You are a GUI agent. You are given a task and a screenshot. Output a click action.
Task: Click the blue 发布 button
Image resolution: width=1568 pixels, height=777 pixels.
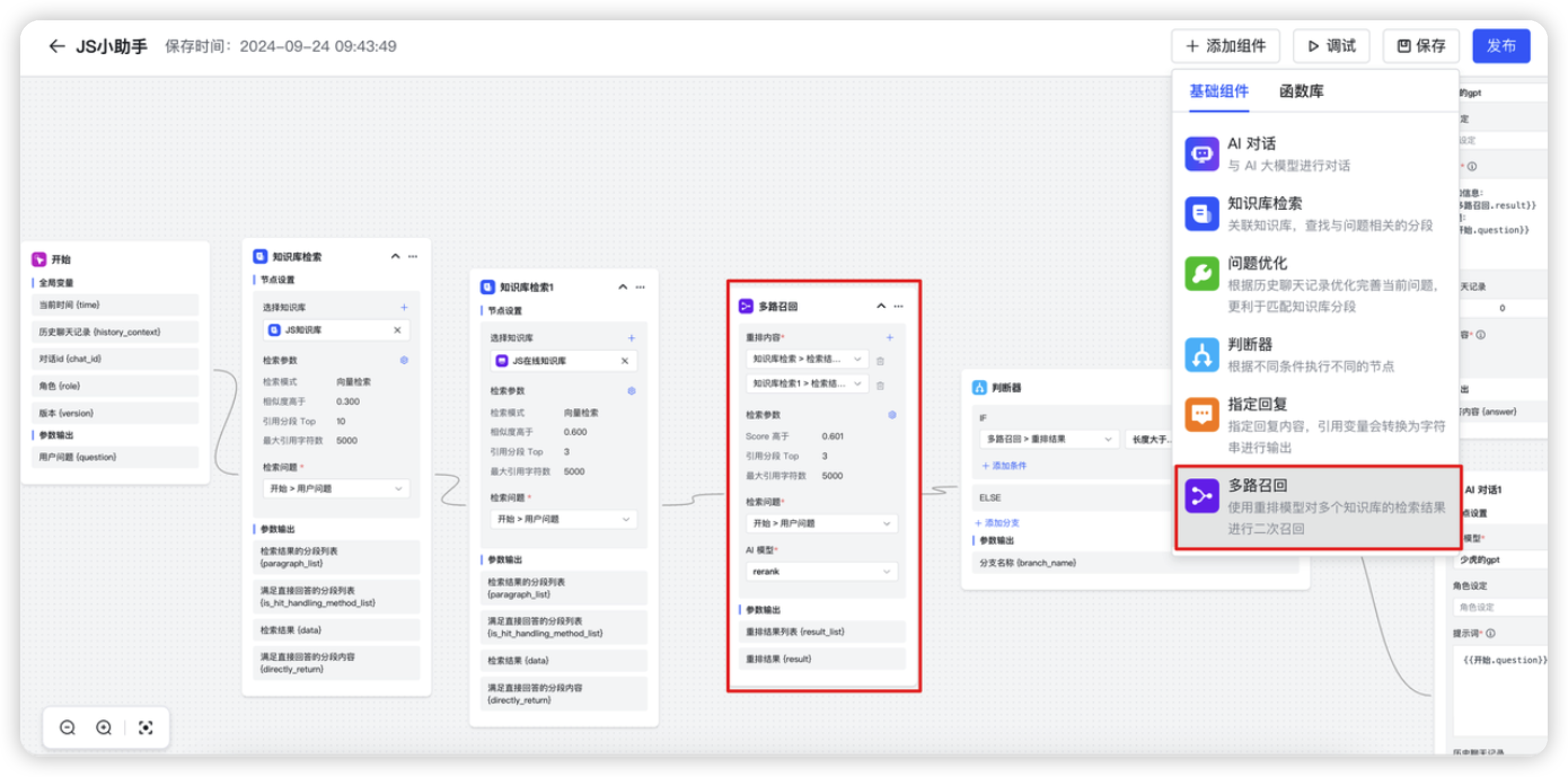click(x=1501, y=46)
